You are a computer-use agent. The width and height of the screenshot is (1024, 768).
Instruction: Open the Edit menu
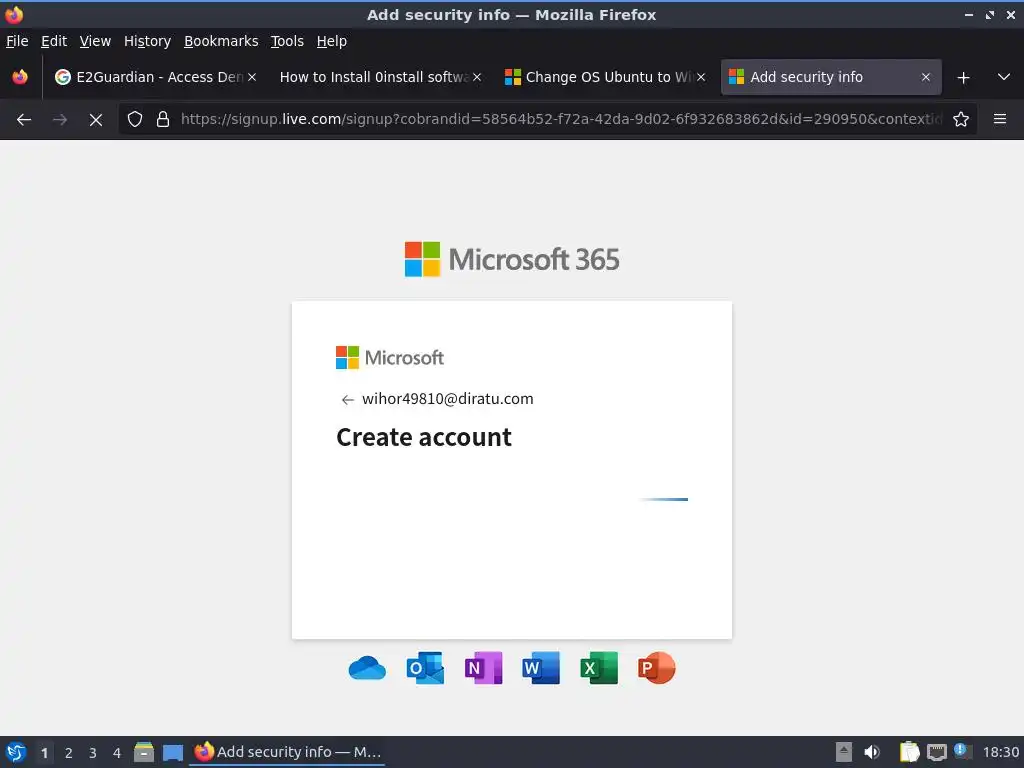click(x=54, y=41)
